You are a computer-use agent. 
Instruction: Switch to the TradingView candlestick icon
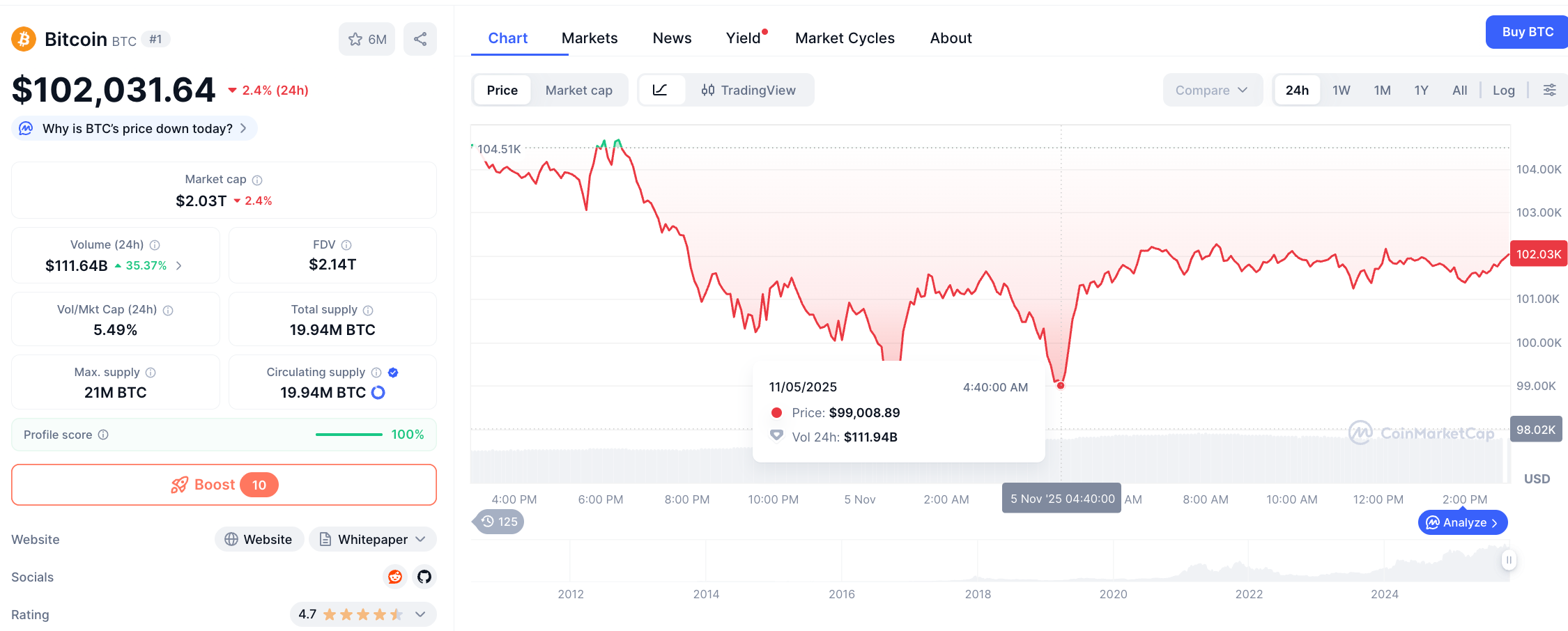708,90
